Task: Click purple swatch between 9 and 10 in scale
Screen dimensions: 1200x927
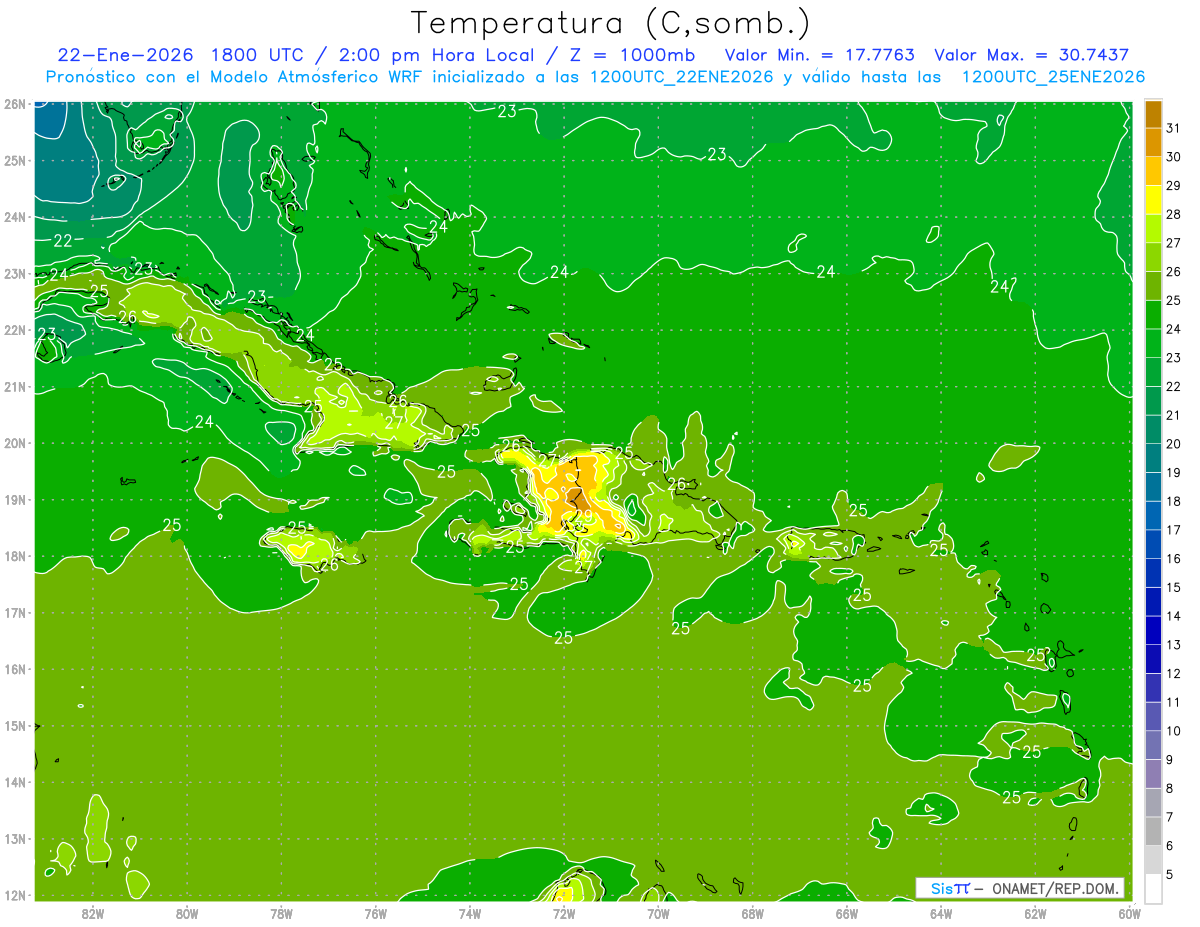Action: 1153,745
